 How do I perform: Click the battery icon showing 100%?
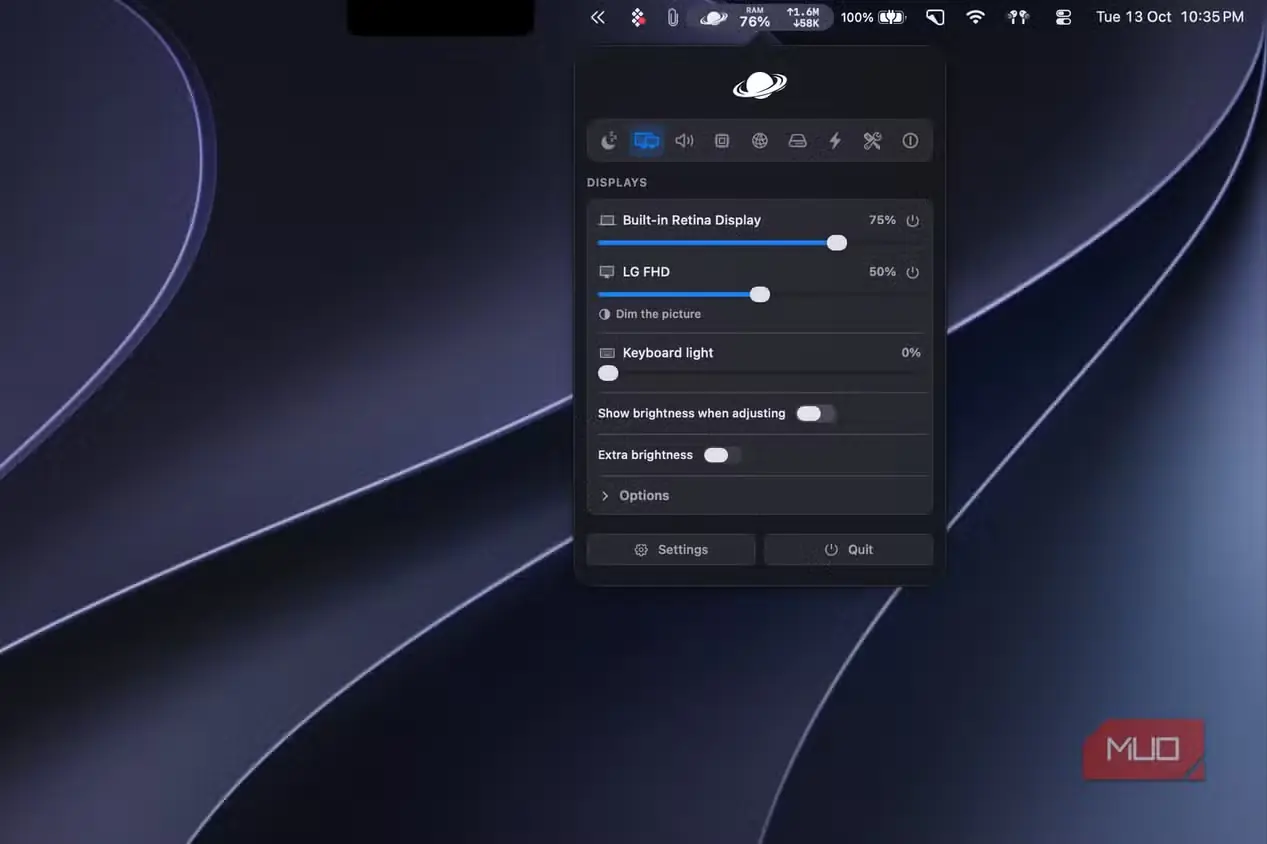tap(892, 17)
